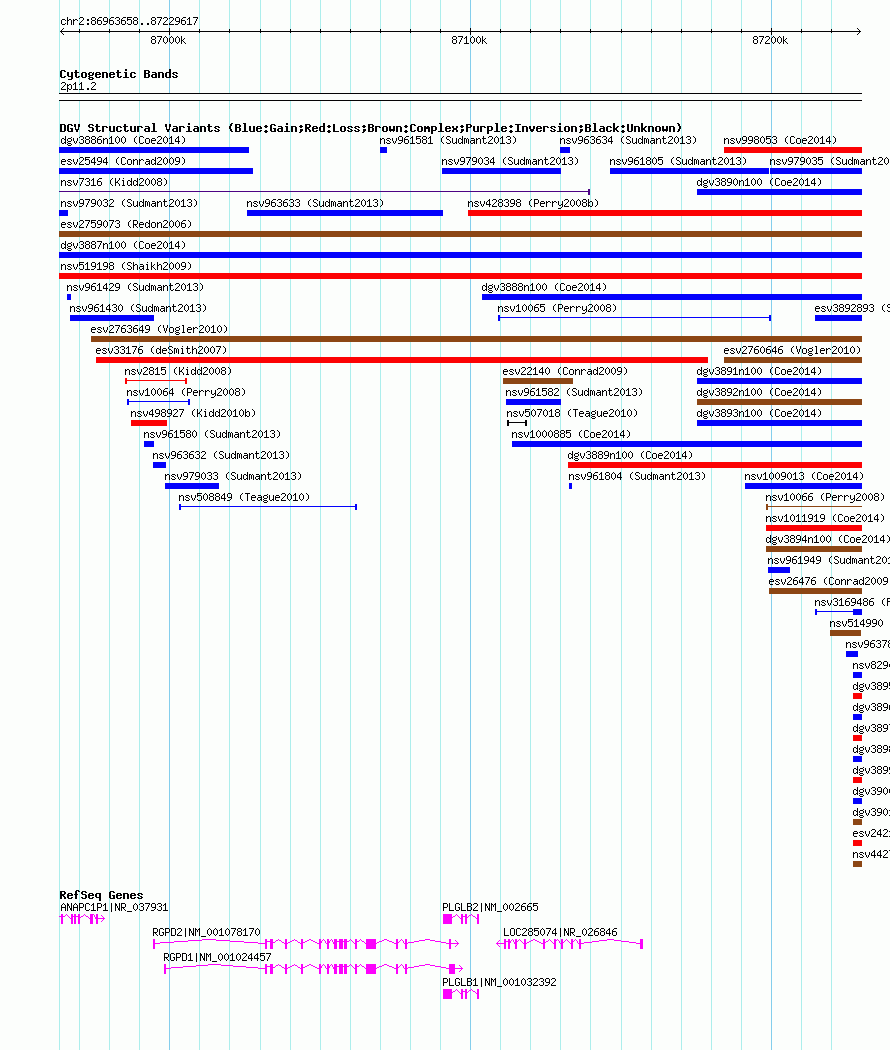Image resolution: width=890 pixels, height=1050 pixels.
Task: Click dgv3892n100 (Coe2014) brown bar
Action: click(x=779, y=402)
